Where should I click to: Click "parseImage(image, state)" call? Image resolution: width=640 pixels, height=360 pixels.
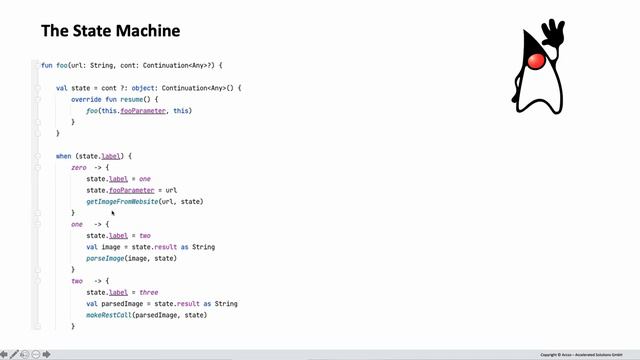[x=131, y=258]
